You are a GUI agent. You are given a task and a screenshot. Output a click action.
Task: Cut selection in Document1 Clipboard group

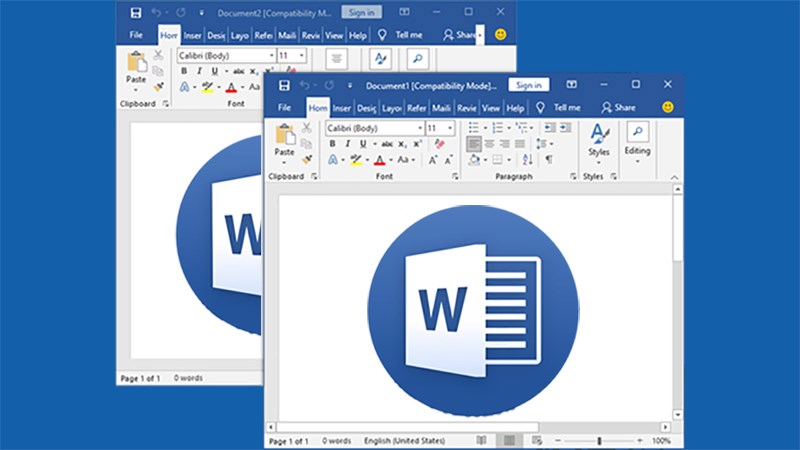coord(306,128)
